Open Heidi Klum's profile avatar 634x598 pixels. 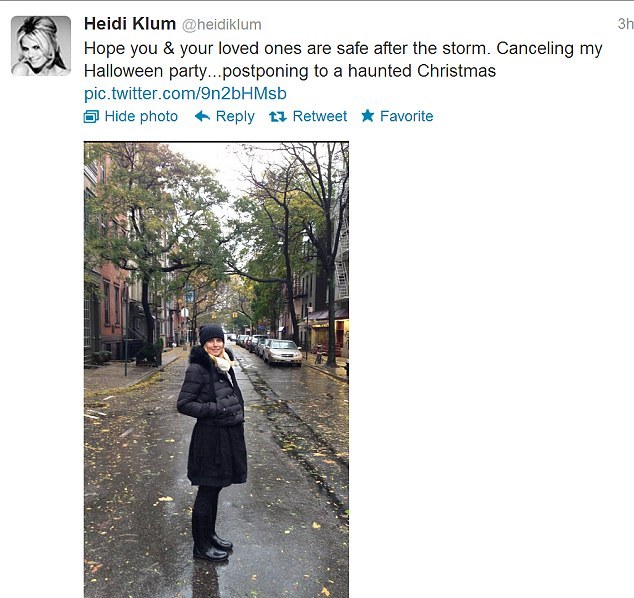pos(41,46)
